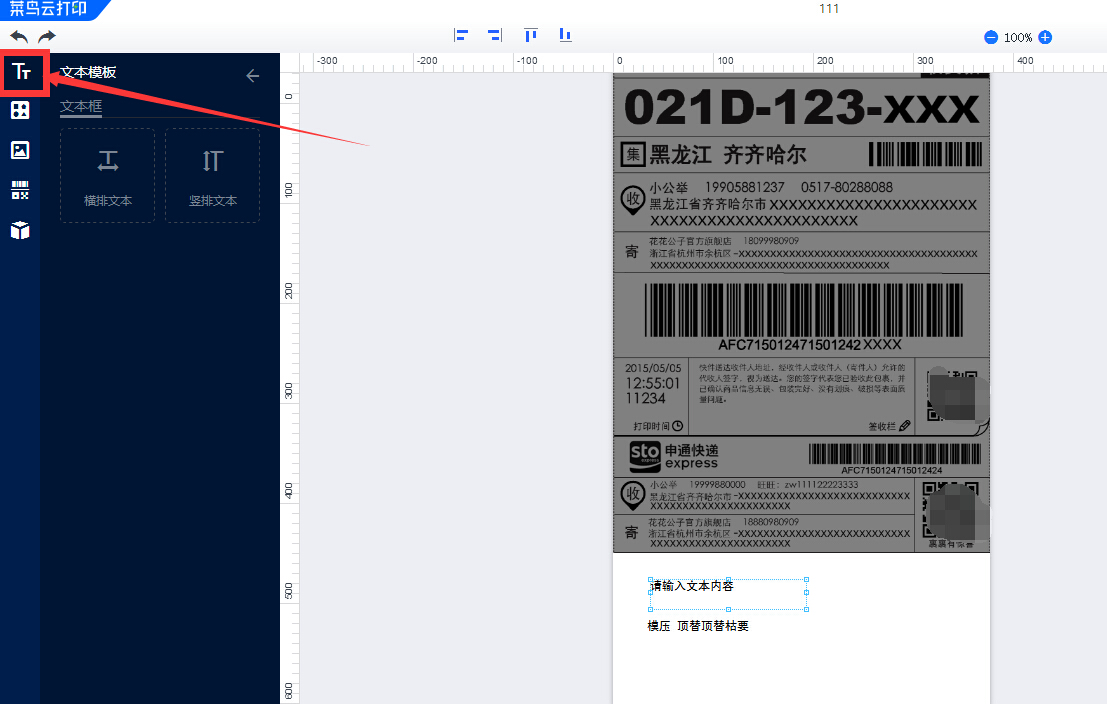1107x704 pixels.
Task: Zoom in with the plus button
Action: click(1046, 37)
